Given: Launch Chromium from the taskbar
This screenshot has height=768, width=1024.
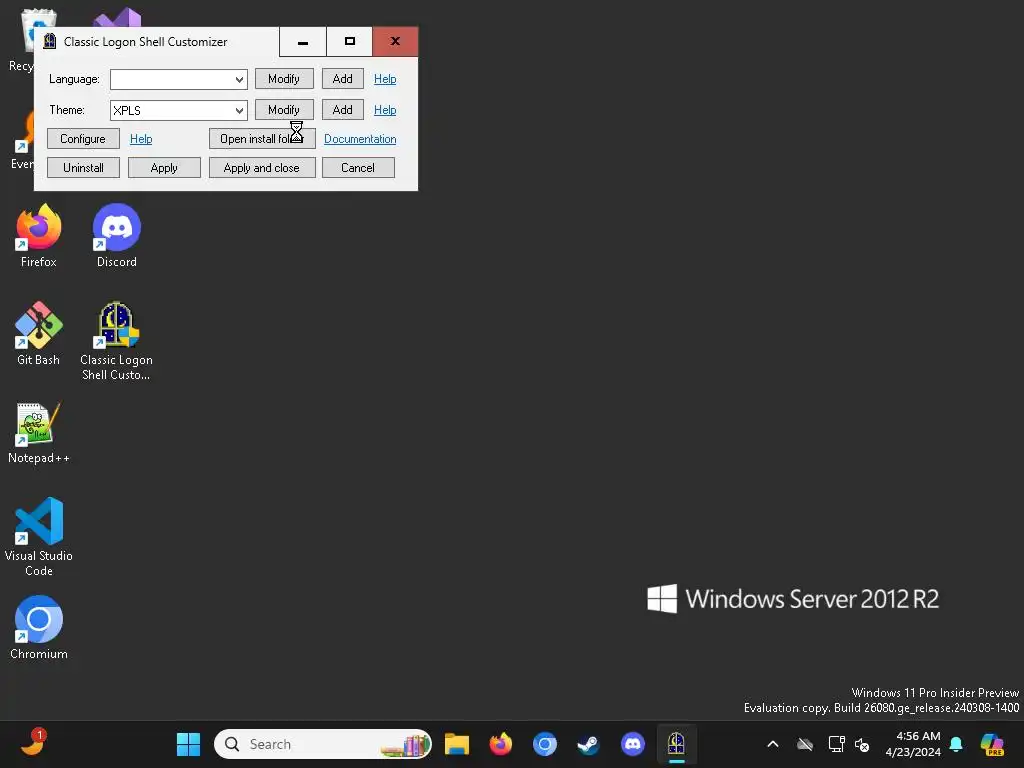Looking at the screenshot, I should pyautogui.click(x=545, y=744).
